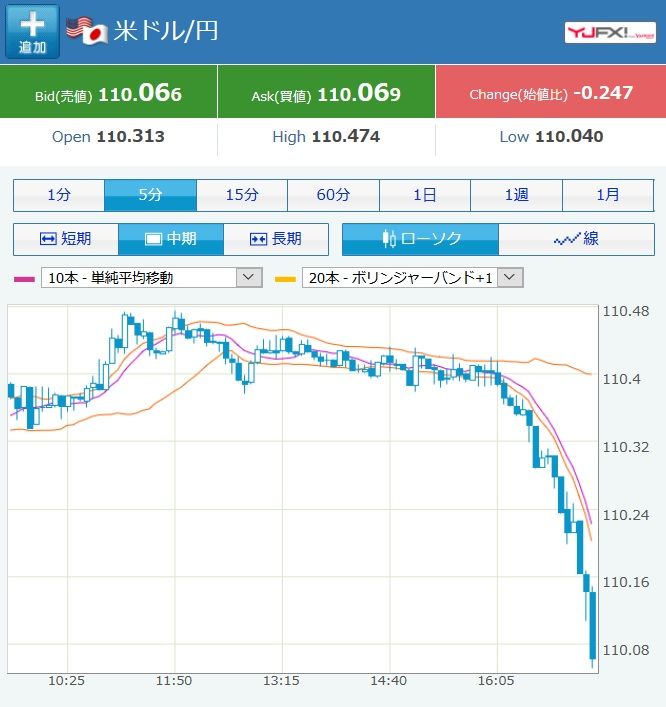Switch chart to 線 line style

point(576,239)
